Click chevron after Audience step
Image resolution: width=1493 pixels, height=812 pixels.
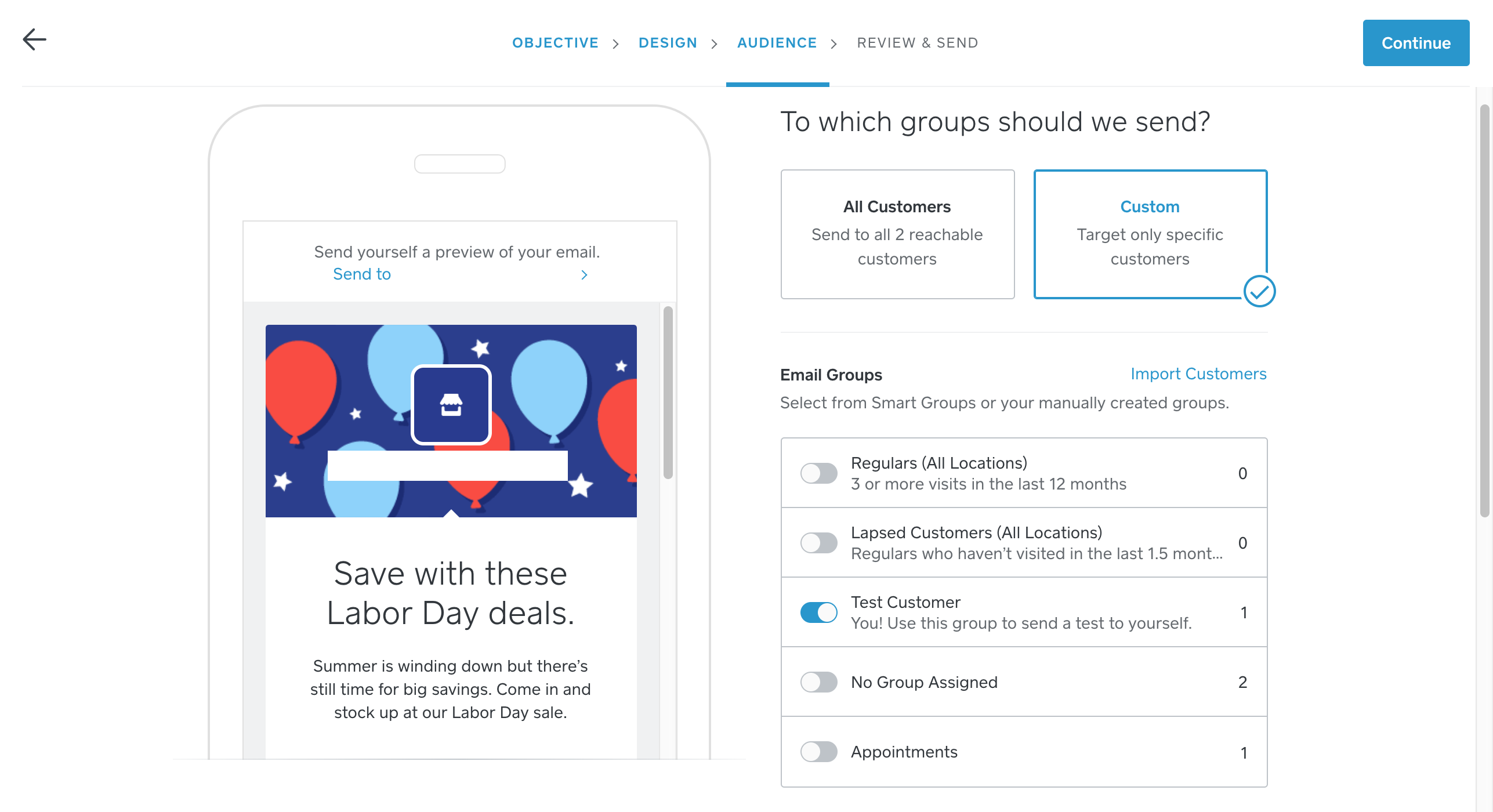834,44
